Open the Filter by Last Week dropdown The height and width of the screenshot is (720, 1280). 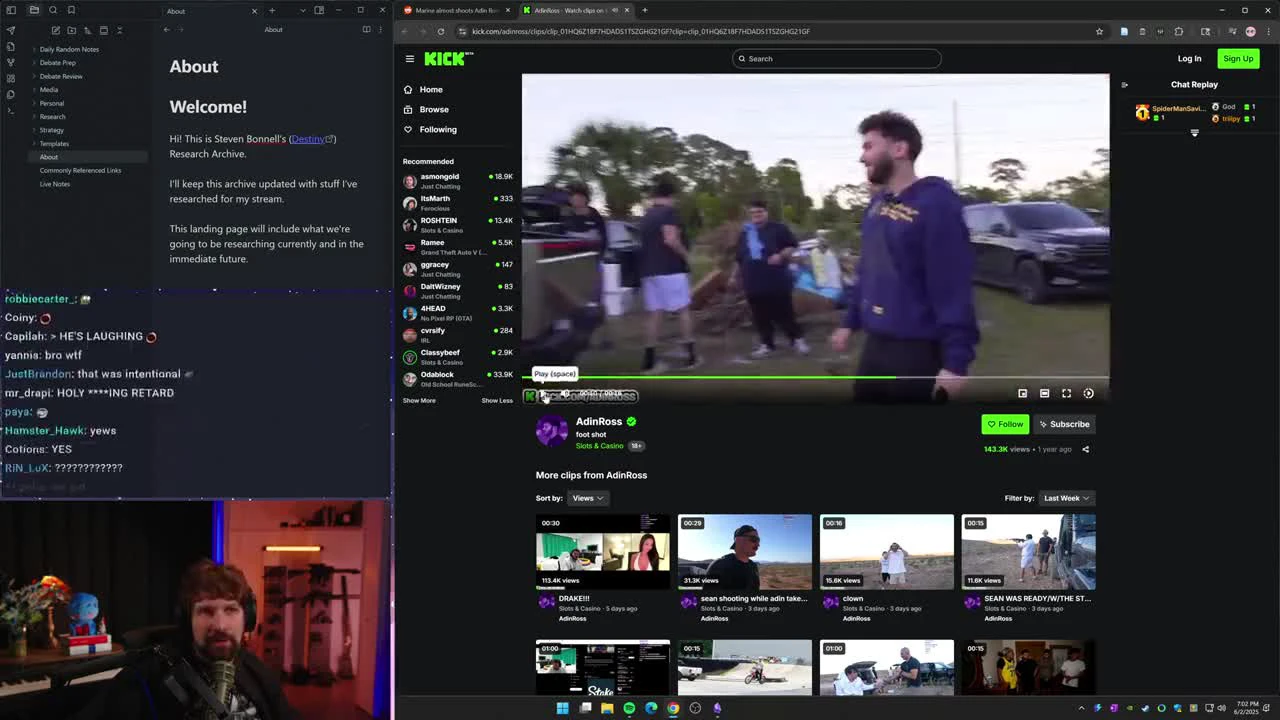coord(1066,498)
